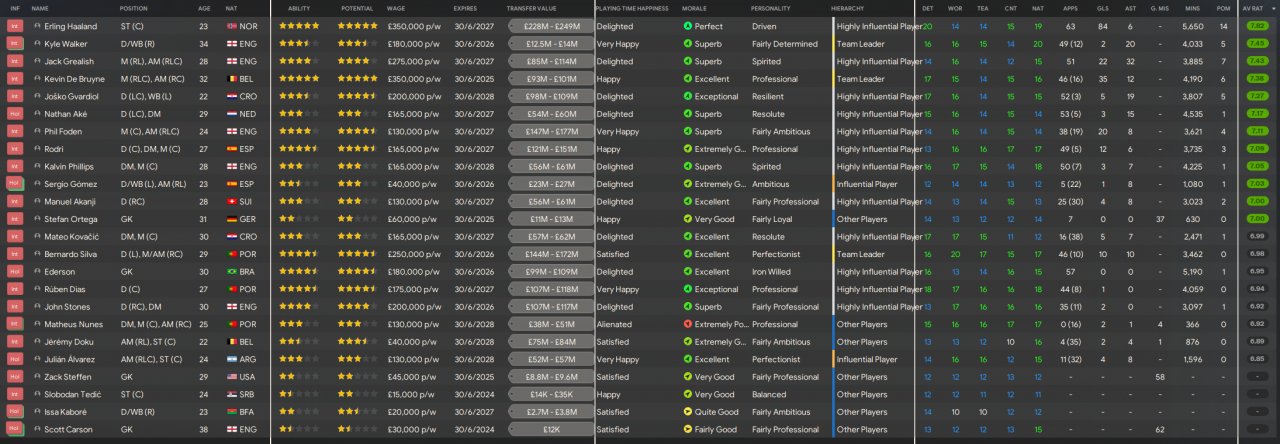Sort table by TRANSFER VALUE header
This screenshot has height=444, width=1280.
531,8
